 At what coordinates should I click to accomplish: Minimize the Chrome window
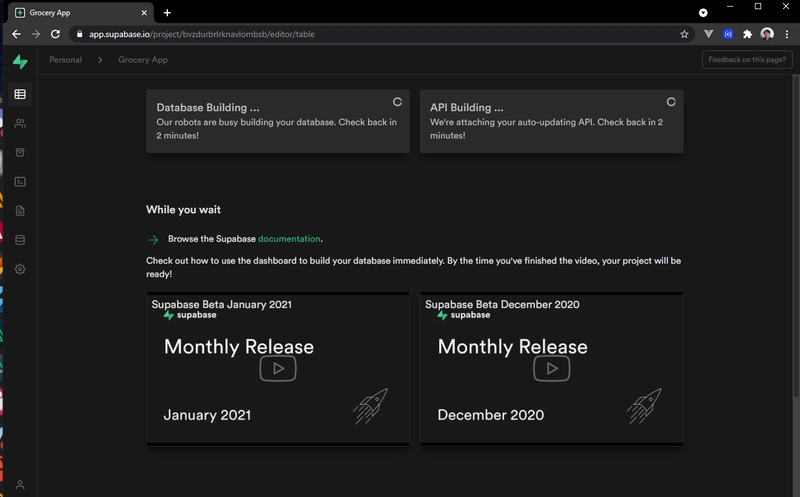(x=730, y=7)
